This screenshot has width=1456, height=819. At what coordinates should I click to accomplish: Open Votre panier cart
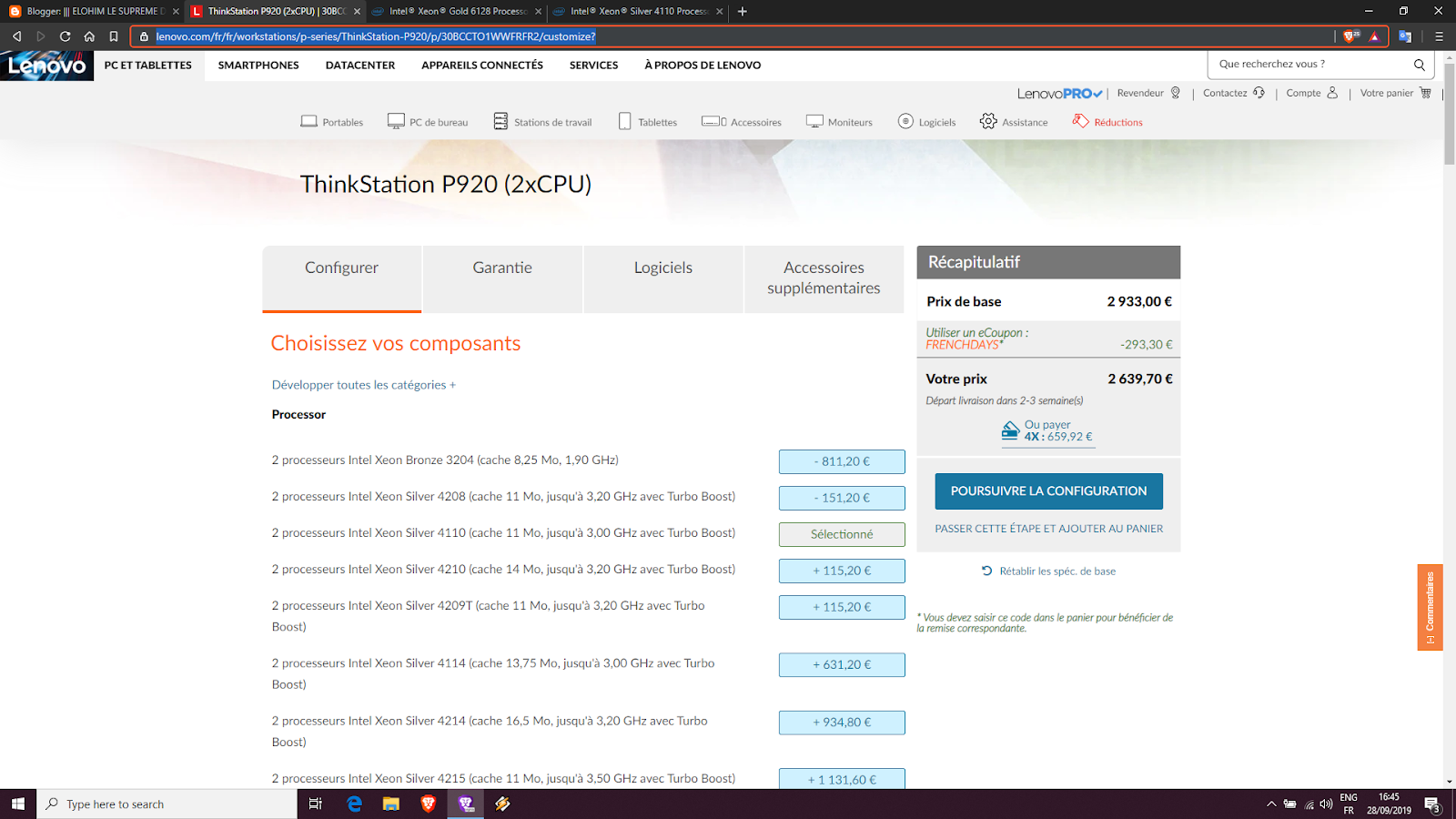point(1396,93)
